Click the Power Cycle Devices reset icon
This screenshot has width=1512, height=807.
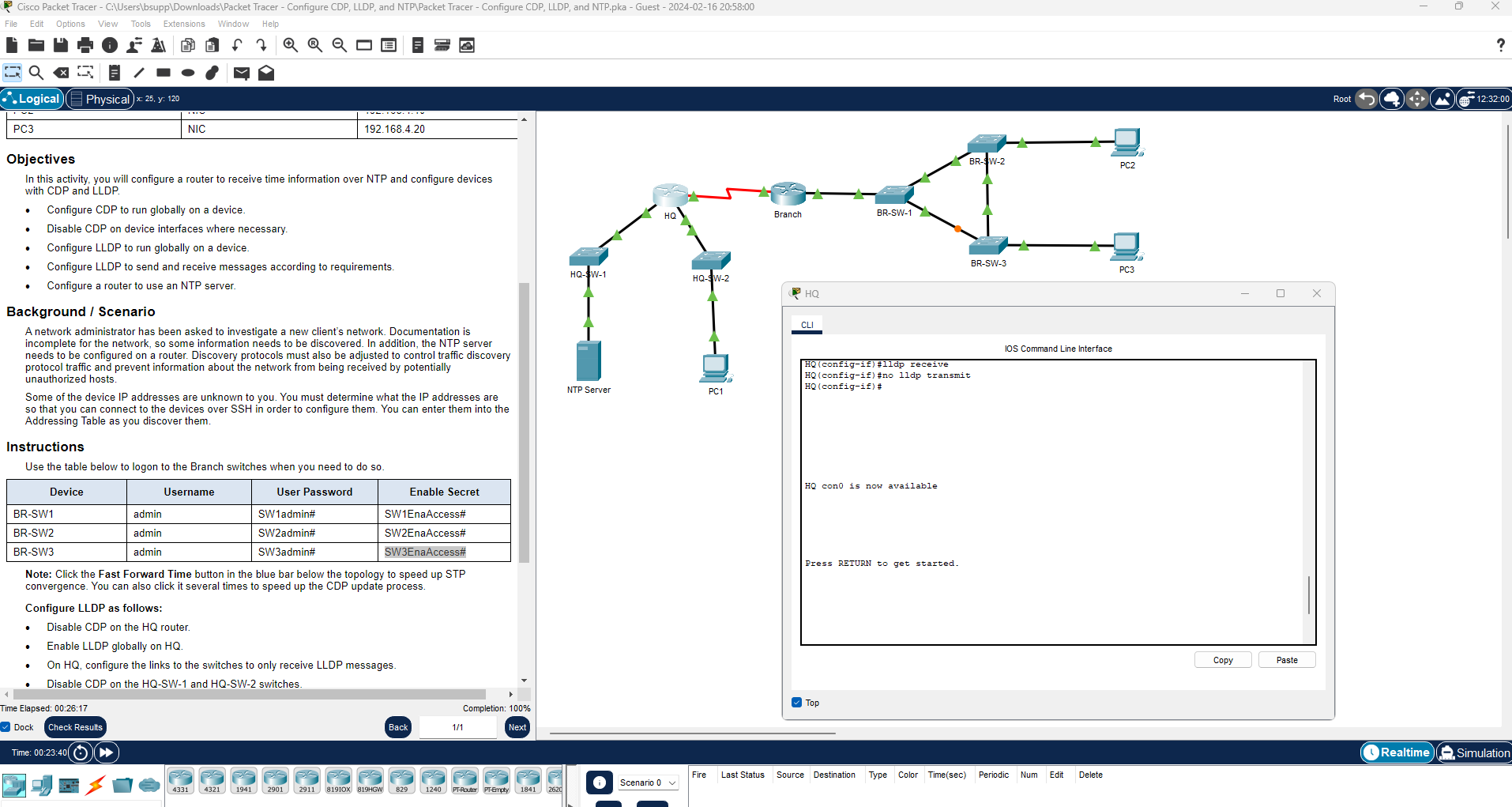[x=81, y=752]
